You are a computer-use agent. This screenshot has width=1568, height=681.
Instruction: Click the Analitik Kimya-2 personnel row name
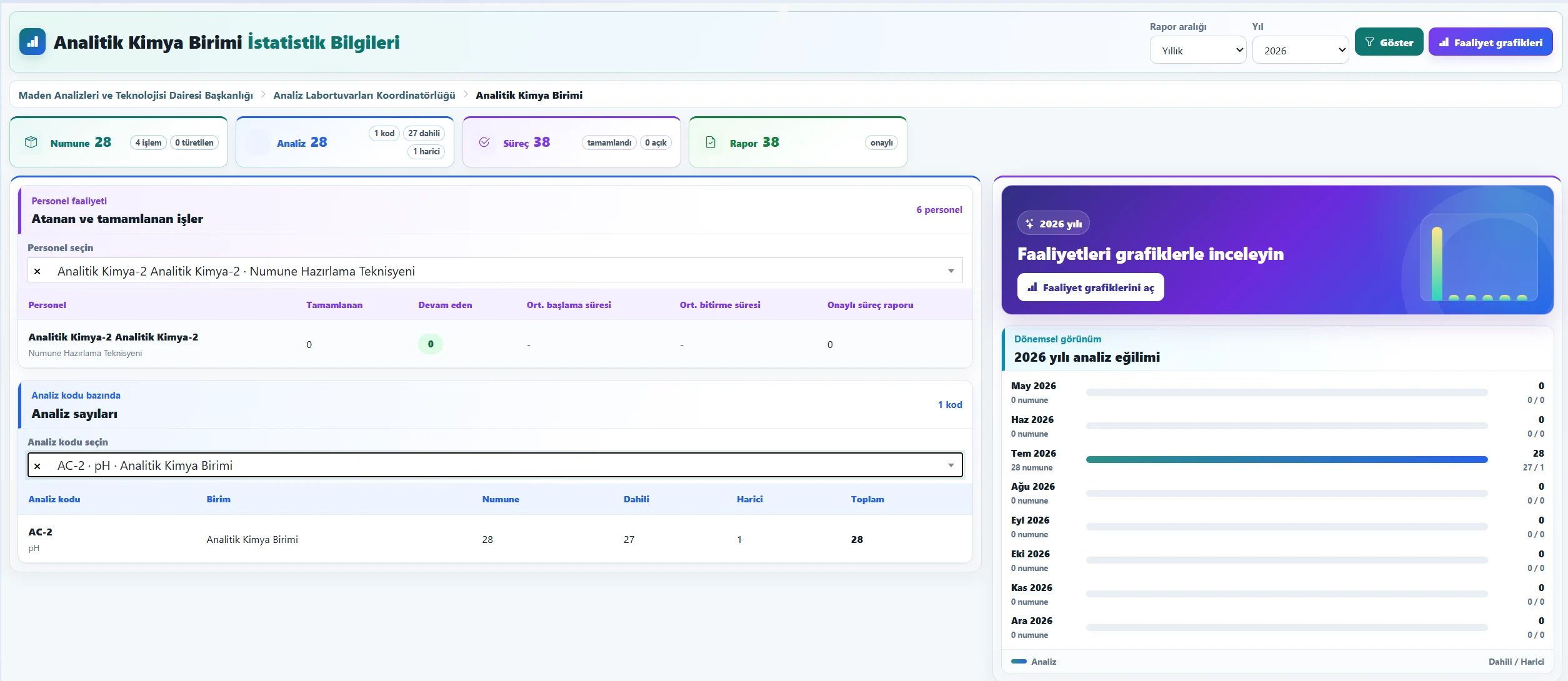113,337
